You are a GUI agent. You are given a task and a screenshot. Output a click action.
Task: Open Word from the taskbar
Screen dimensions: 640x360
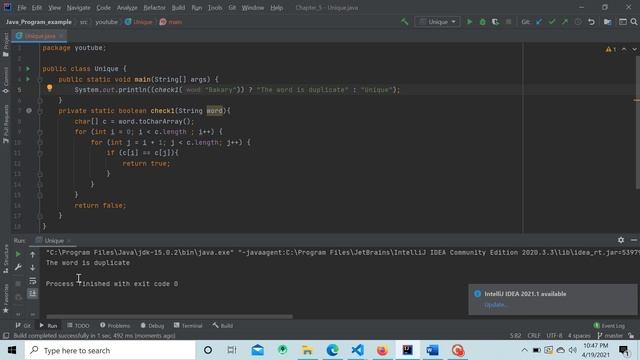[432, 350]
